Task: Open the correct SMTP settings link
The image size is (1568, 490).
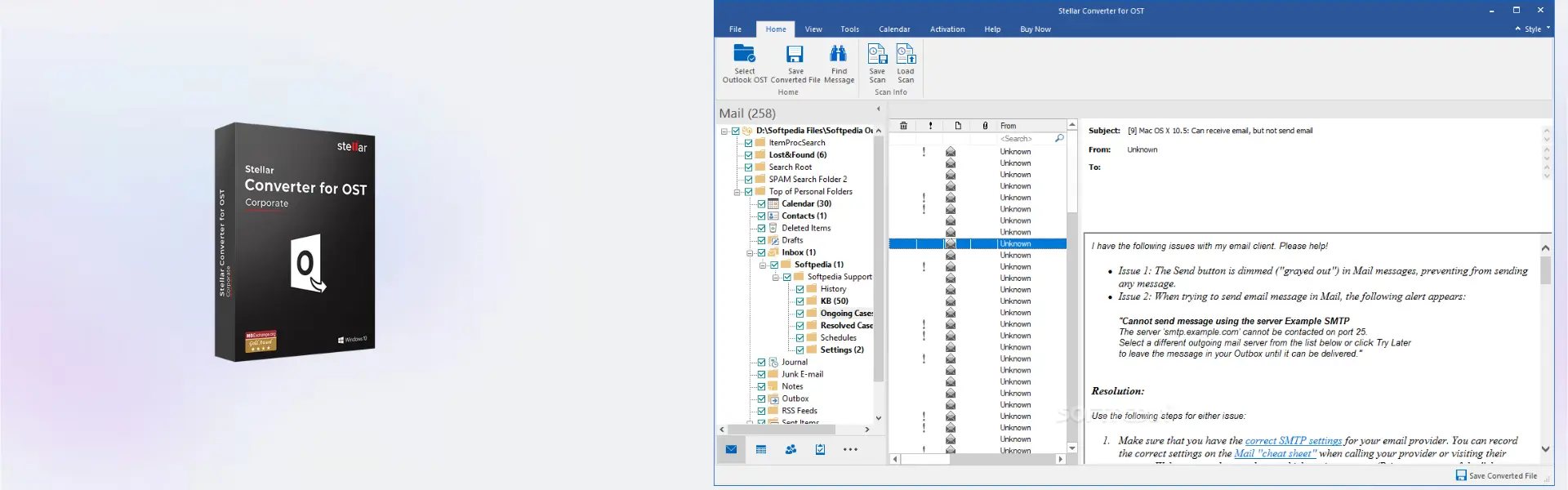Action: coord(1294,441)
